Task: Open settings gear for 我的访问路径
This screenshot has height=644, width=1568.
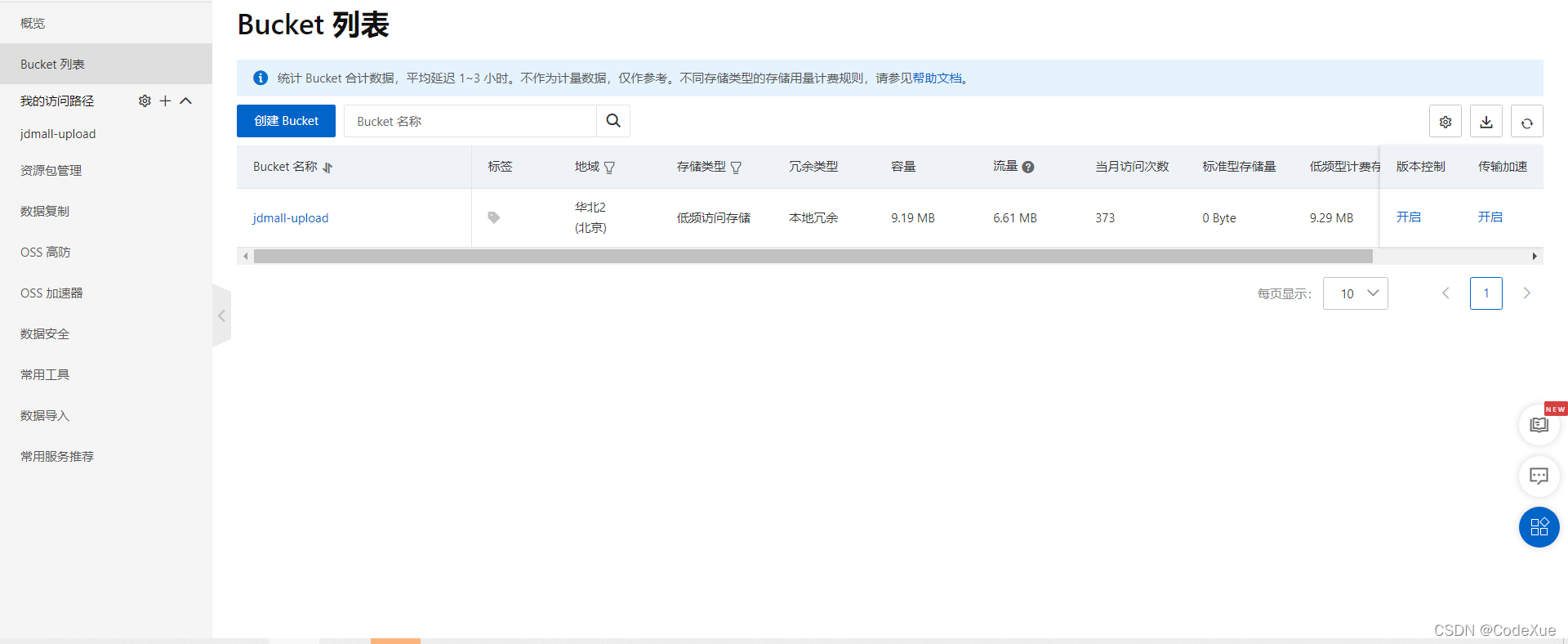Action: coord(145,101)
